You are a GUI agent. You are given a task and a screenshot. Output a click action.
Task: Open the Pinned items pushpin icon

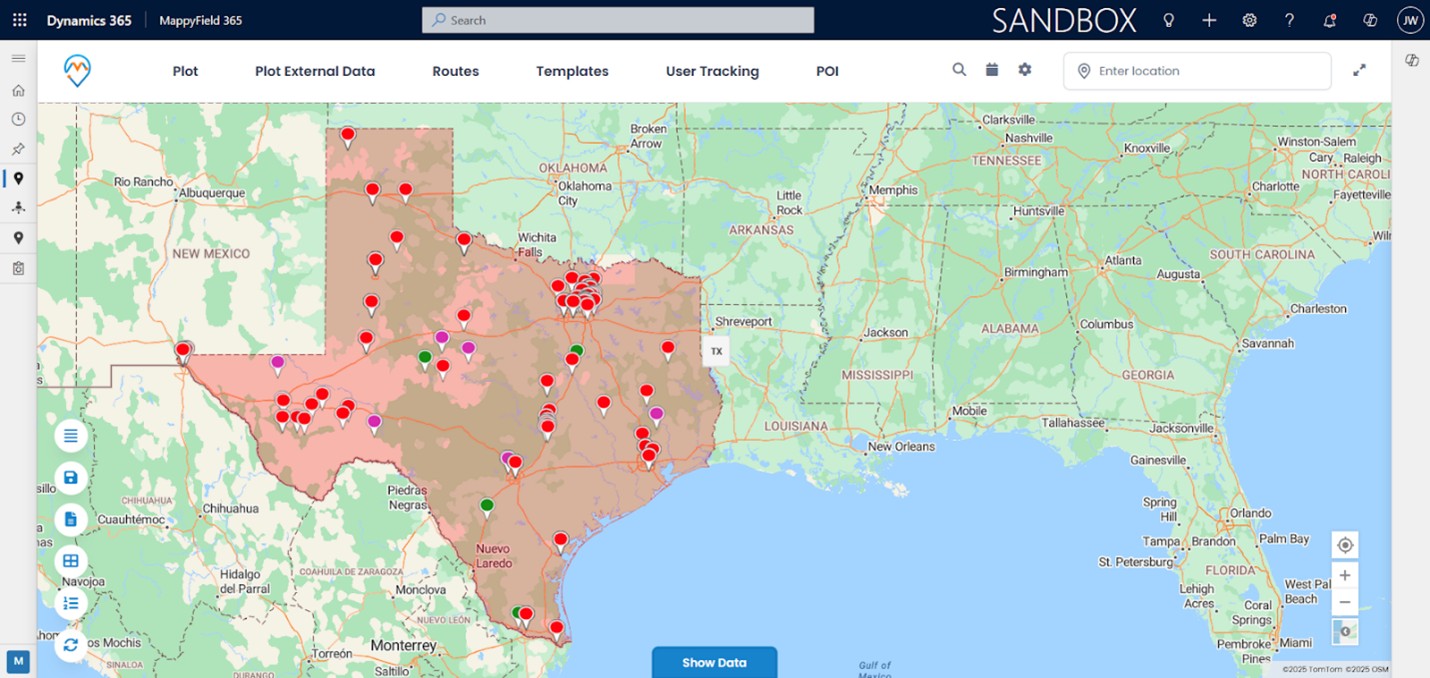(18, 149)
